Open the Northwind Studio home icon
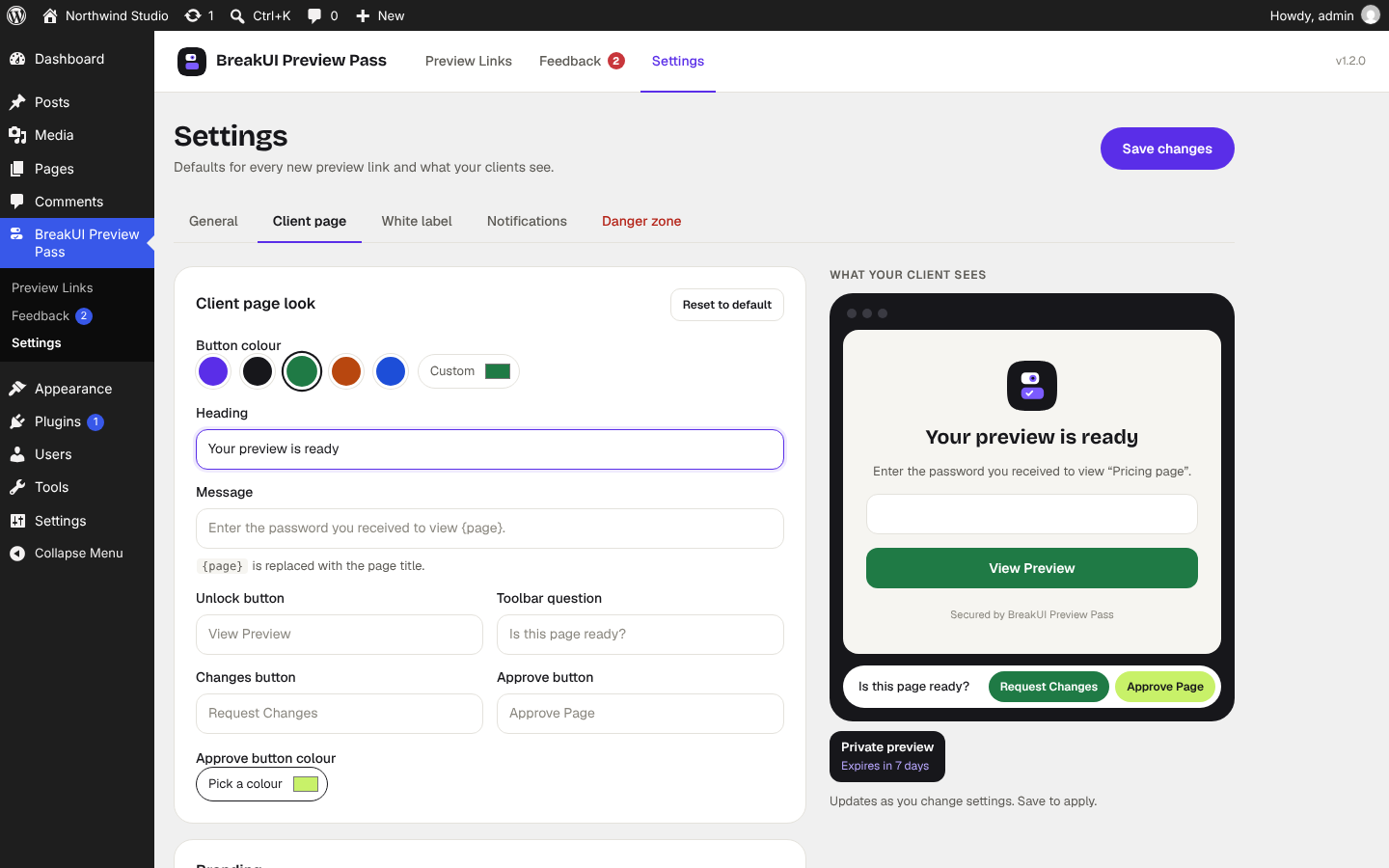 (50, 15)
